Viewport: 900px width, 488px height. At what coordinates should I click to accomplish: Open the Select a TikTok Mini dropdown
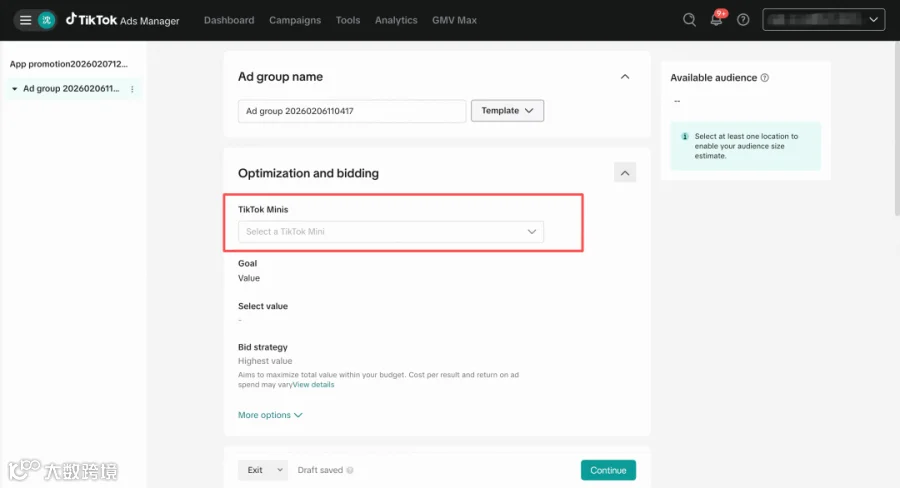click(391, 231)
